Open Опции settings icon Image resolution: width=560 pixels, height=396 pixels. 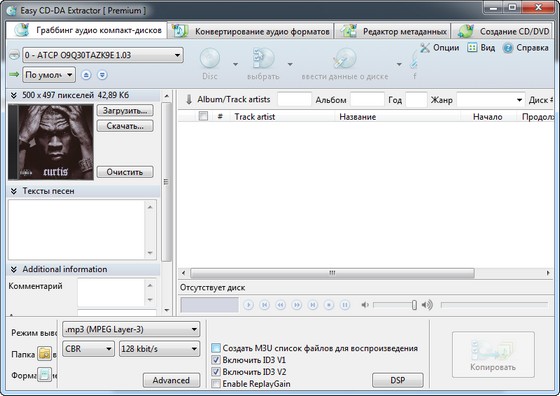click(425, 48)
